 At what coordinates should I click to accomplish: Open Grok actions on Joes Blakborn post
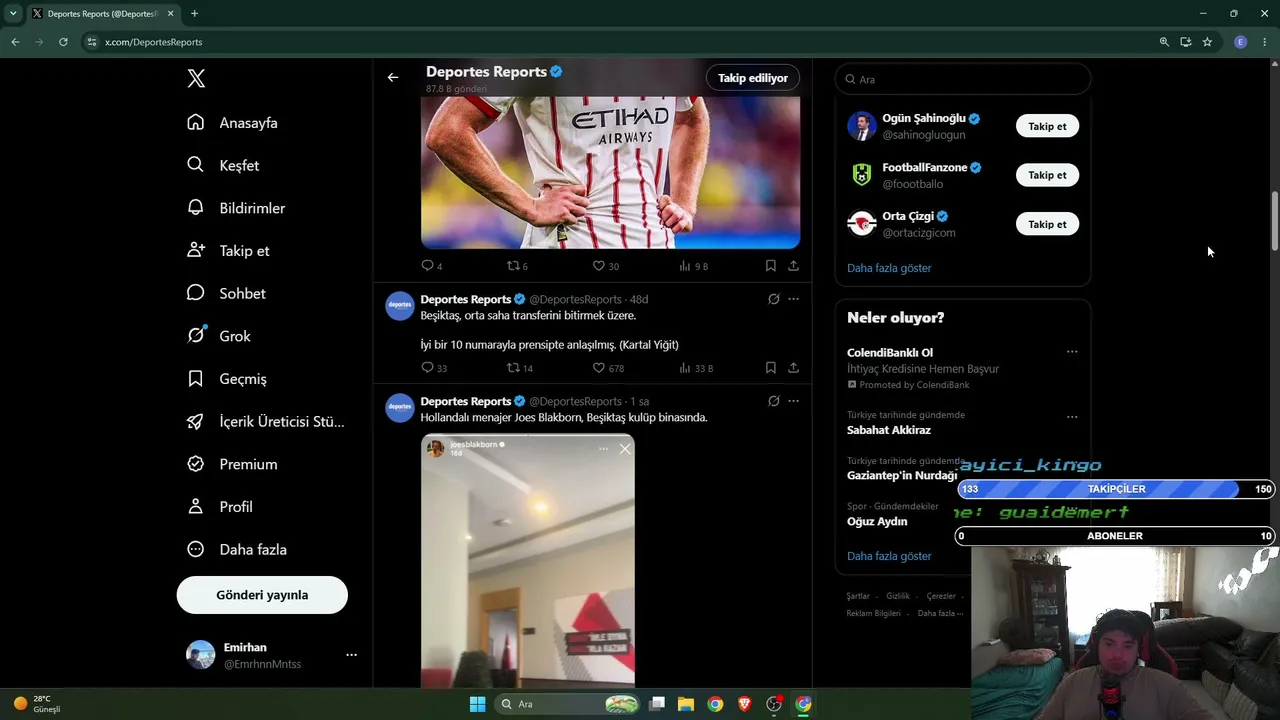(773, 401)
